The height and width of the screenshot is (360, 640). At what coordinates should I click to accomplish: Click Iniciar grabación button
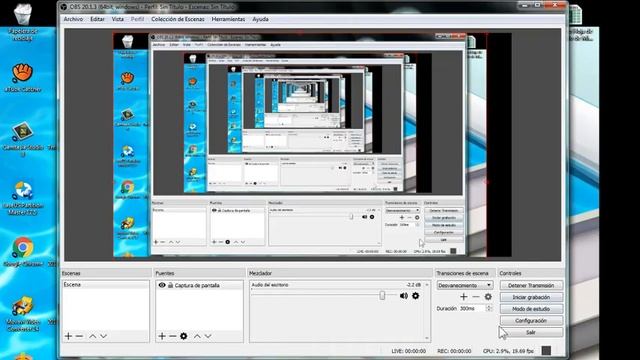point(531,297)
